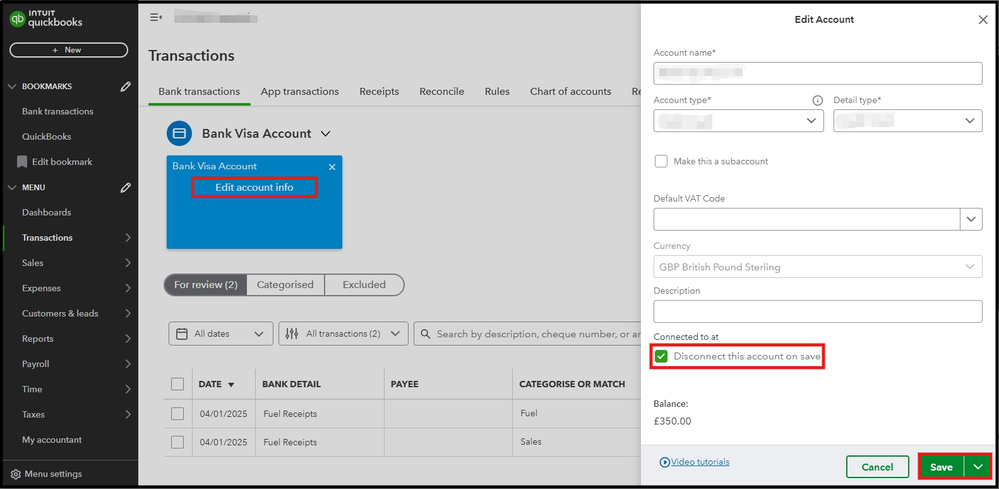Viewport: 999px width, 489px height.
Task: Open the Bank transactions bookmark
Action: coord(57,111)
